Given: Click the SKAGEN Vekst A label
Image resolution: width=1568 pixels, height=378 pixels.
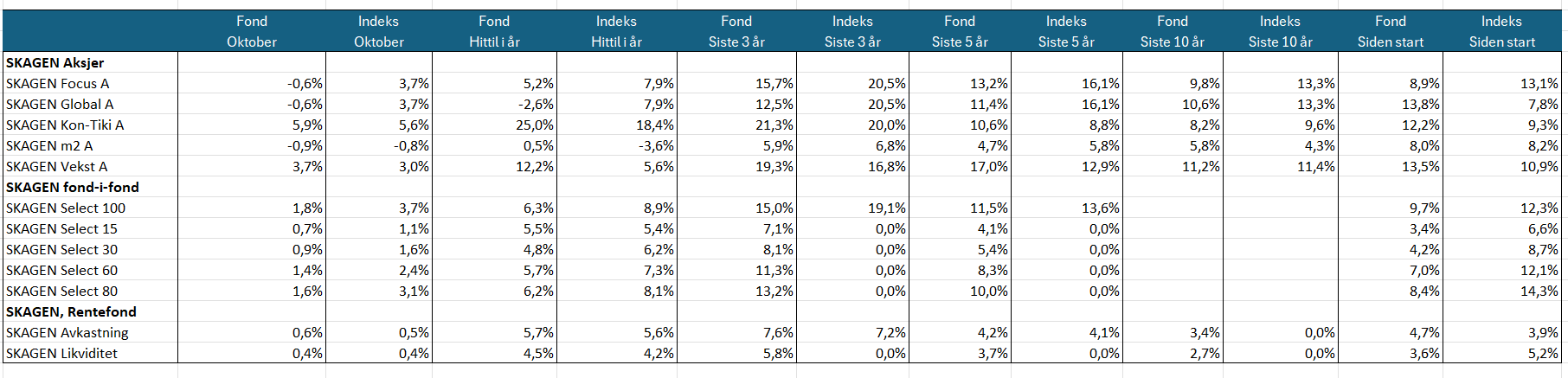Looking at the screenshot, I should point(57,167).
